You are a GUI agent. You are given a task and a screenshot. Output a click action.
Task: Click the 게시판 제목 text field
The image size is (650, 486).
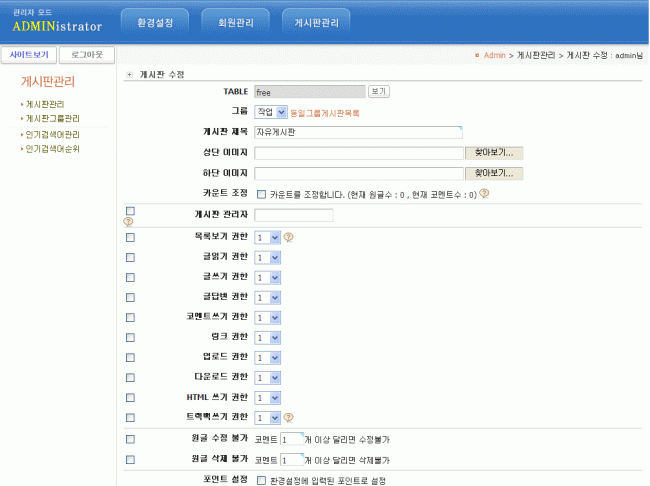pyautogui.click(x=358, y=132)
